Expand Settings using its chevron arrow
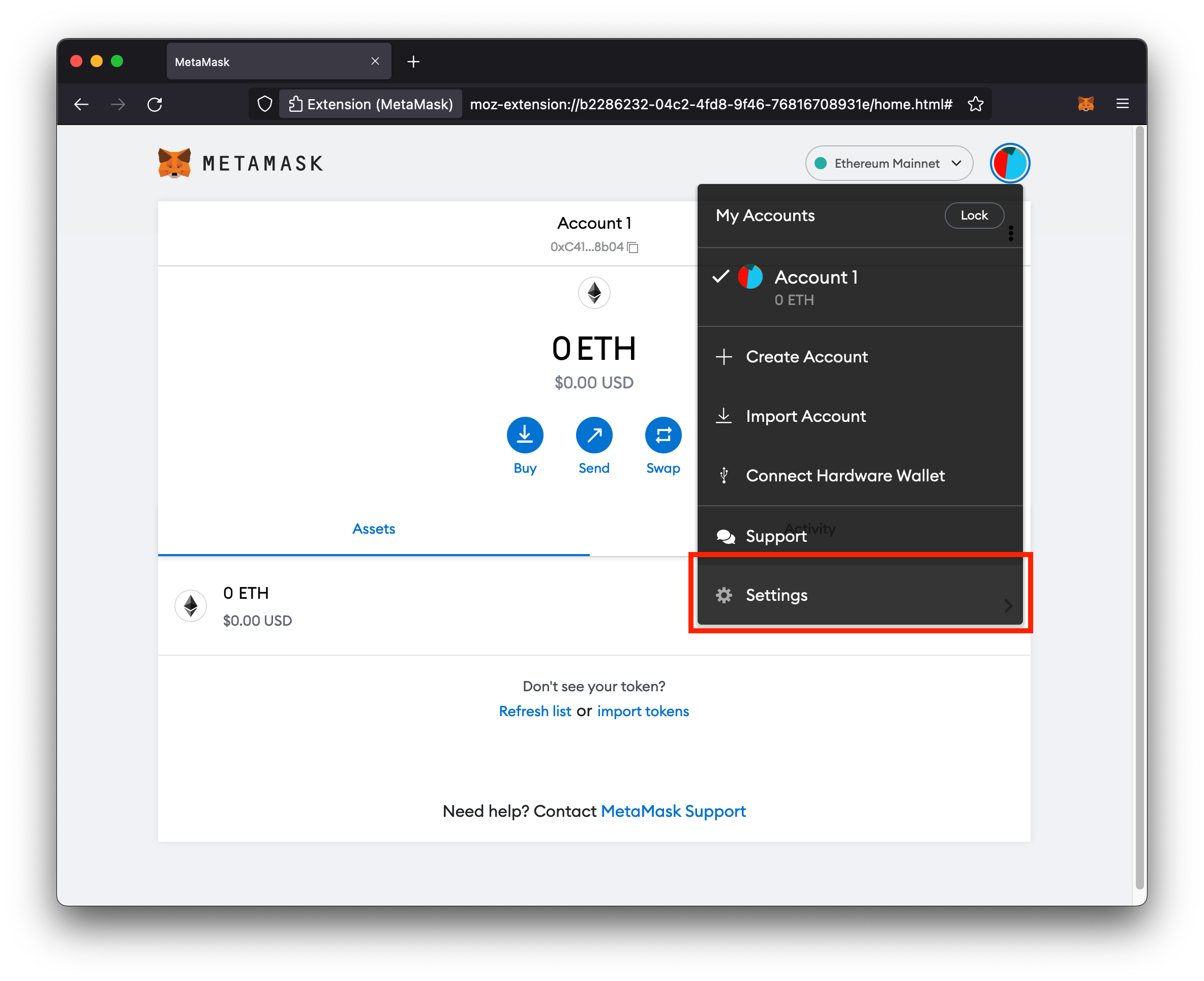 tap(1008, 605)
